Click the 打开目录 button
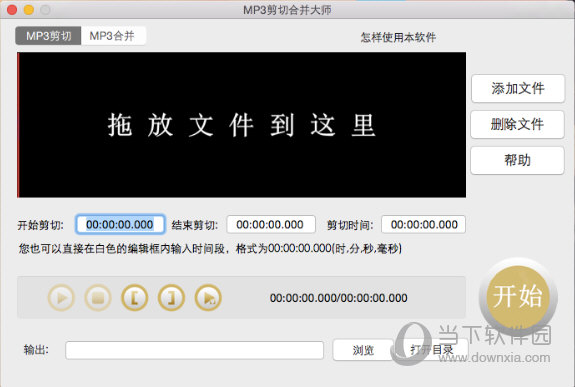This screenshot has width=575, height=387. pyautogui.click(x=432, y=350)
